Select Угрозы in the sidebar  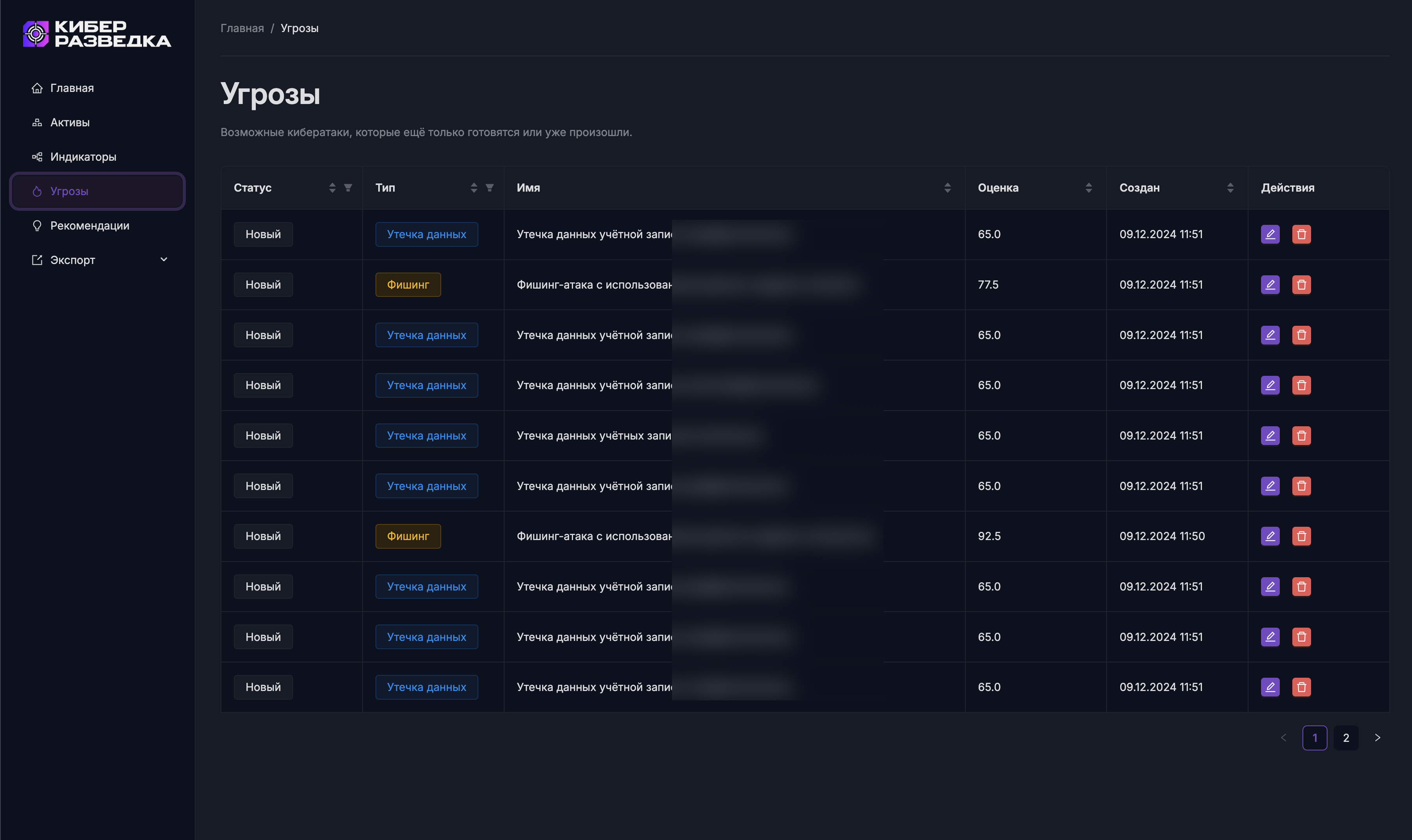(97, 191)
